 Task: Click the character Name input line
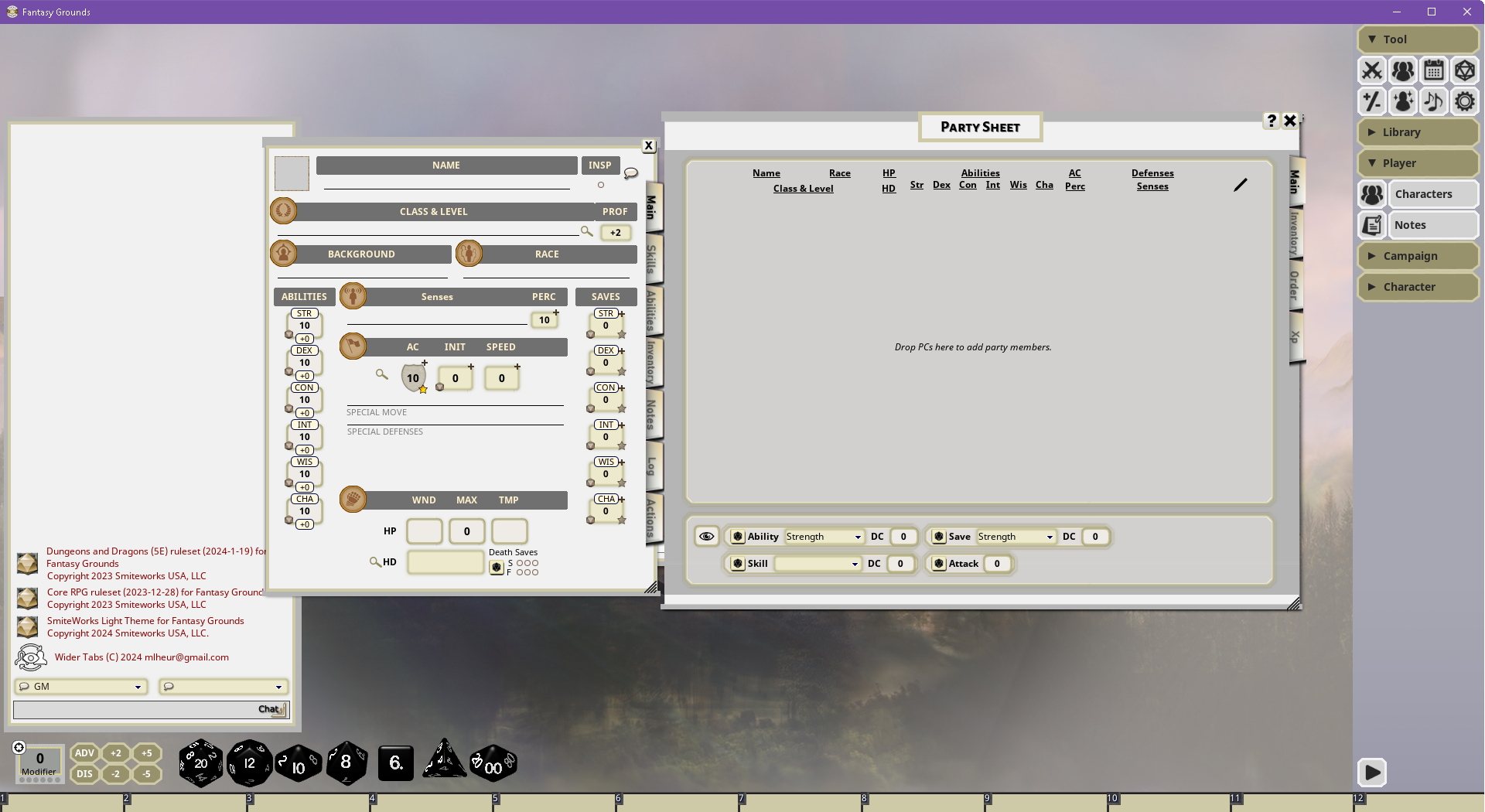pos(446,183)
